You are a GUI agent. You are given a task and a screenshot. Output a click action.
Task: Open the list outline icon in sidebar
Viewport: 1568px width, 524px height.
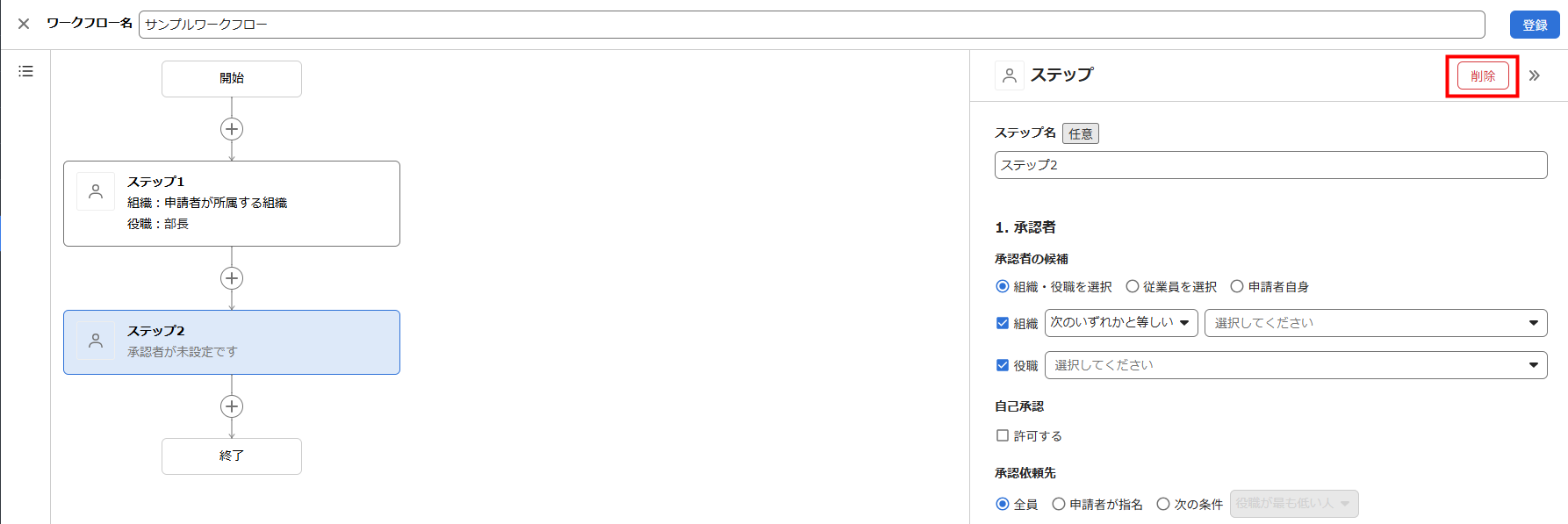point(25,71)
